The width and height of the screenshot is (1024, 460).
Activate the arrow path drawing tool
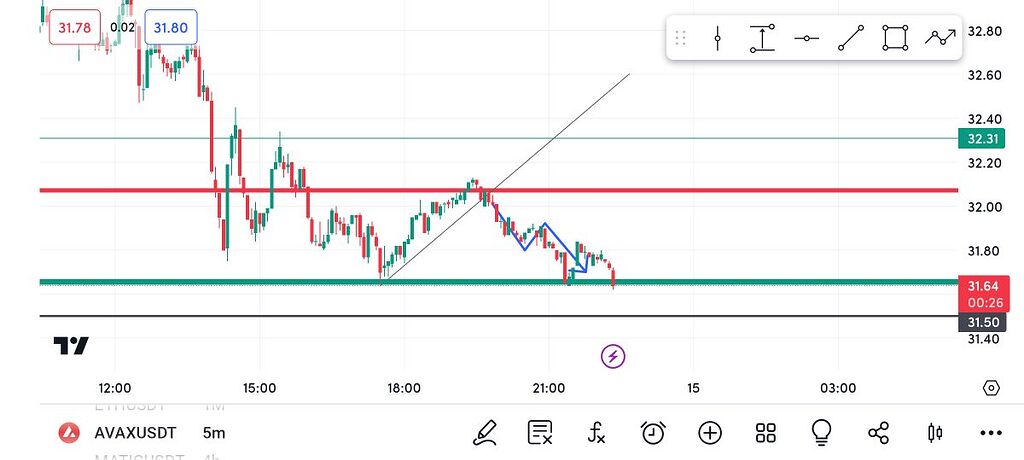939,39
